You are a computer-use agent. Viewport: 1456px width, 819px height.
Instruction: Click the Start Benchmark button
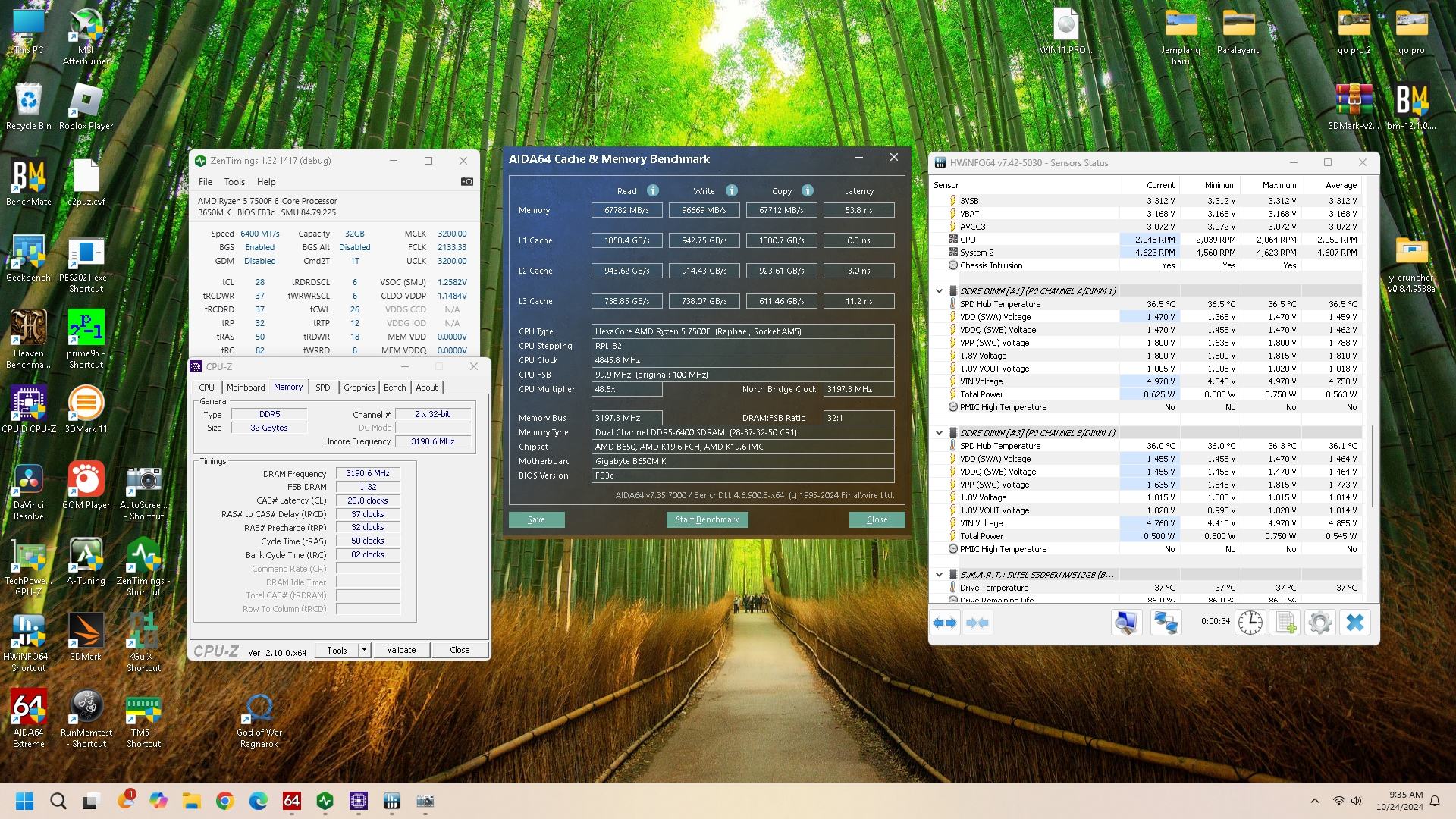point(707,519)
